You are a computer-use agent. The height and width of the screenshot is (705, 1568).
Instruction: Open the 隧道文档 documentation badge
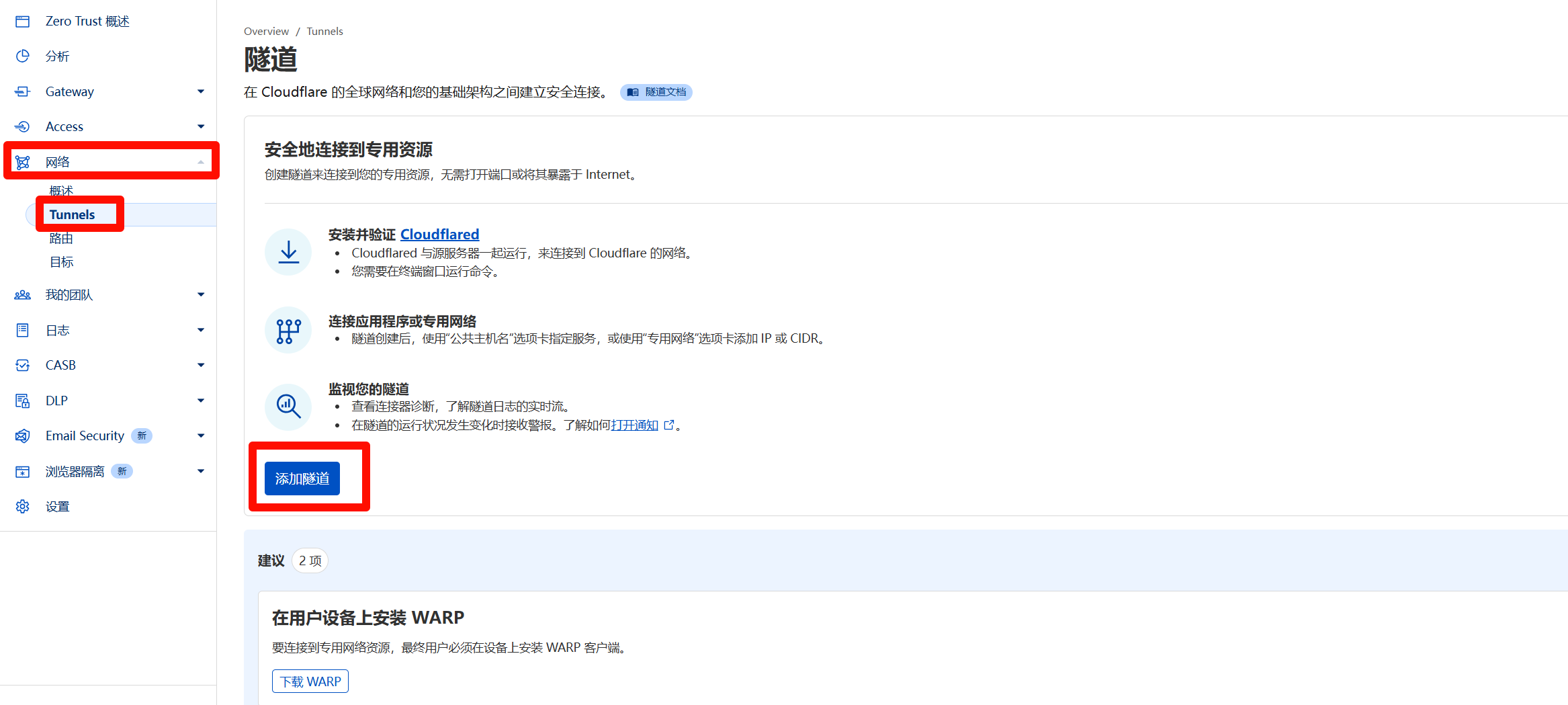[x=656, y=92]
